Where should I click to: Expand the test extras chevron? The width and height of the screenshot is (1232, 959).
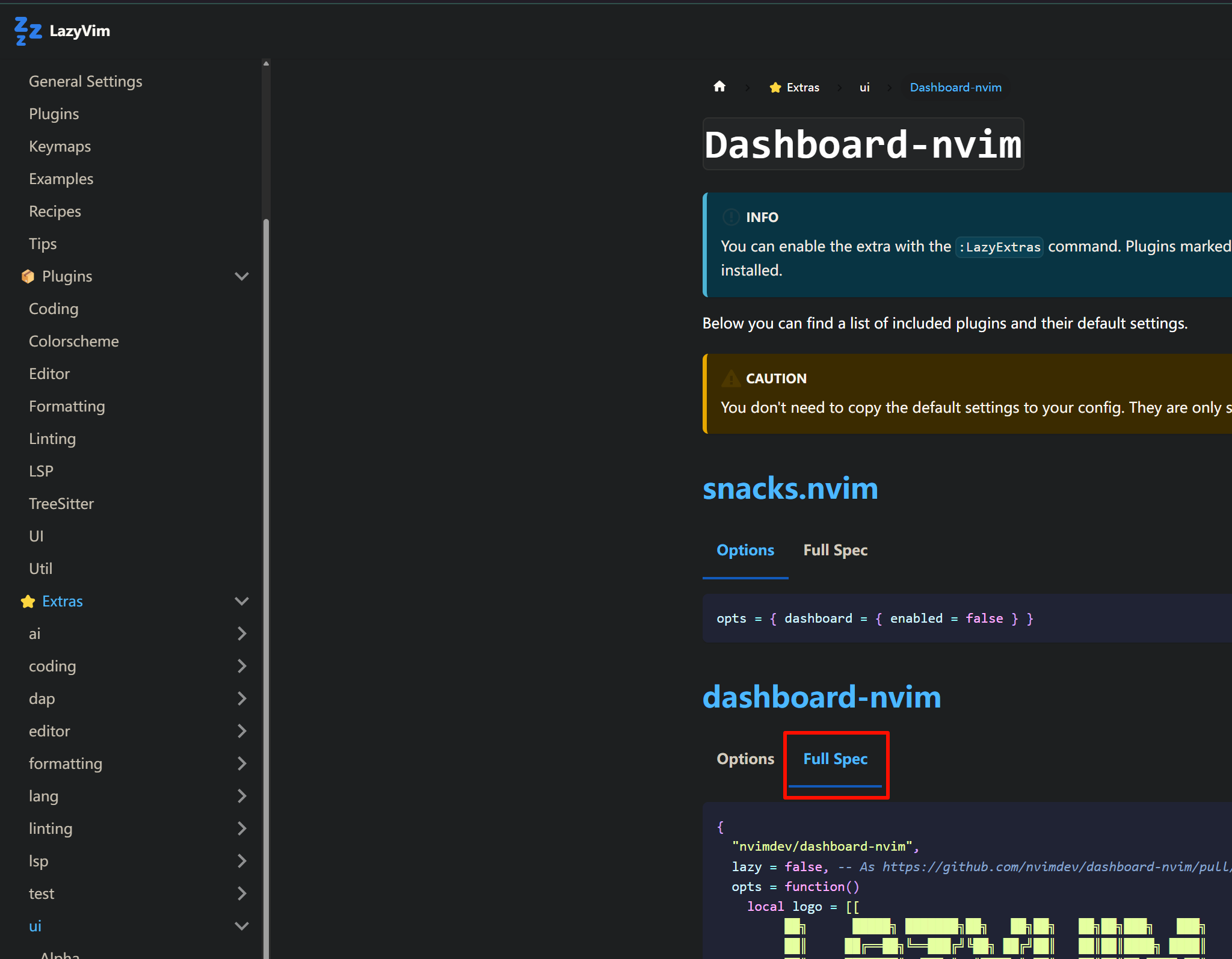pyautogui.click(x=242, y=893)
